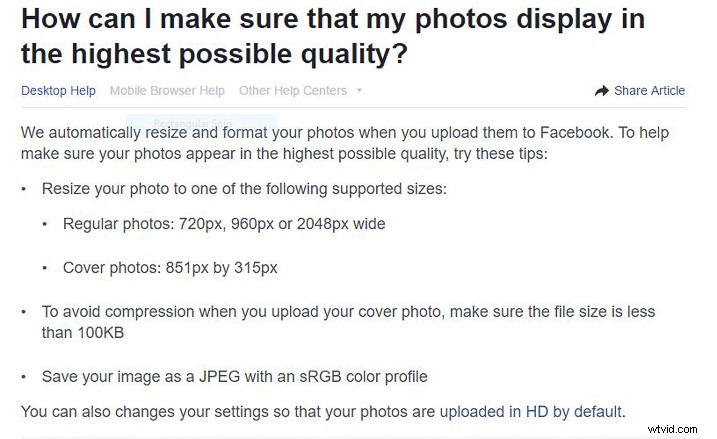This screenshot has width=717, height=439.
Task: Switch to the Desktop Help tab
Action: (58, 91)
